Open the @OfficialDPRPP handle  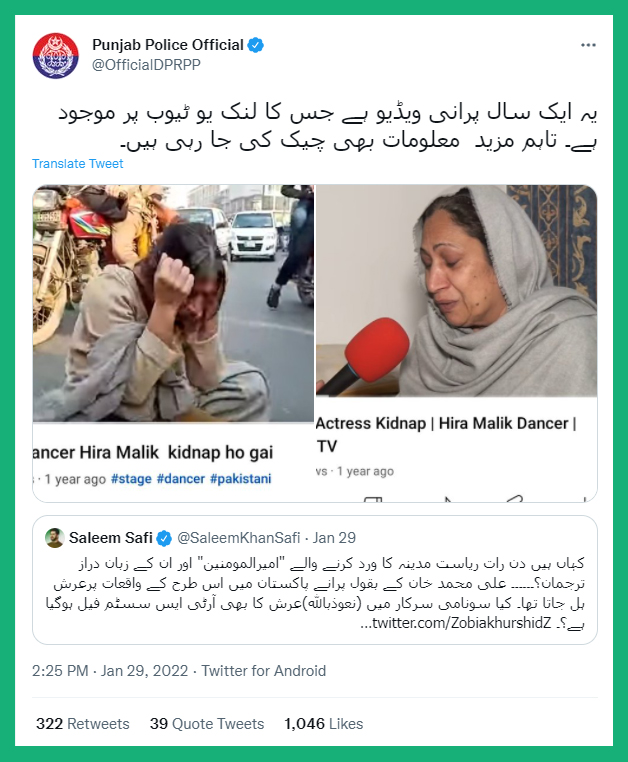pos(146,65)
